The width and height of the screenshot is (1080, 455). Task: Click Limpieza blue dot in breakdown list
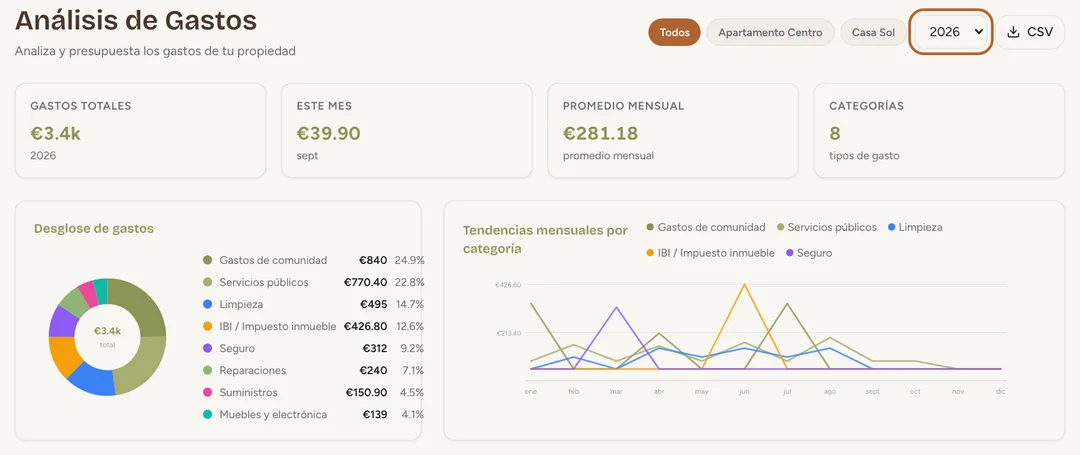pyautogui.click(x=207, y=304)
